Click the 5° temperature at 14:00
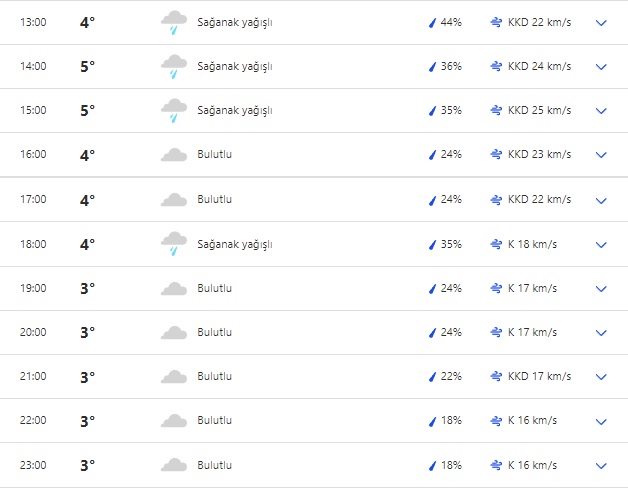The height and width of the screenshot is (489, 628). (87, 67)
